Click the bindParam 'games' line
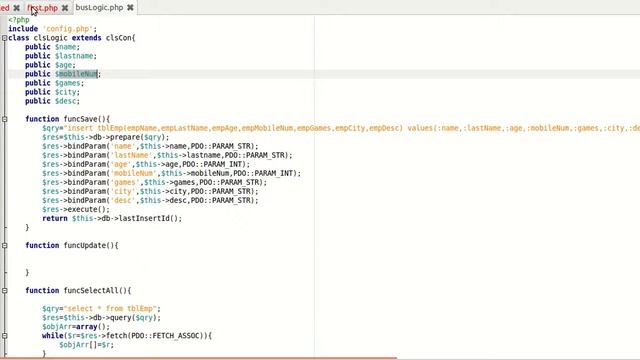The image size is (640, 360). click(154, 182)
